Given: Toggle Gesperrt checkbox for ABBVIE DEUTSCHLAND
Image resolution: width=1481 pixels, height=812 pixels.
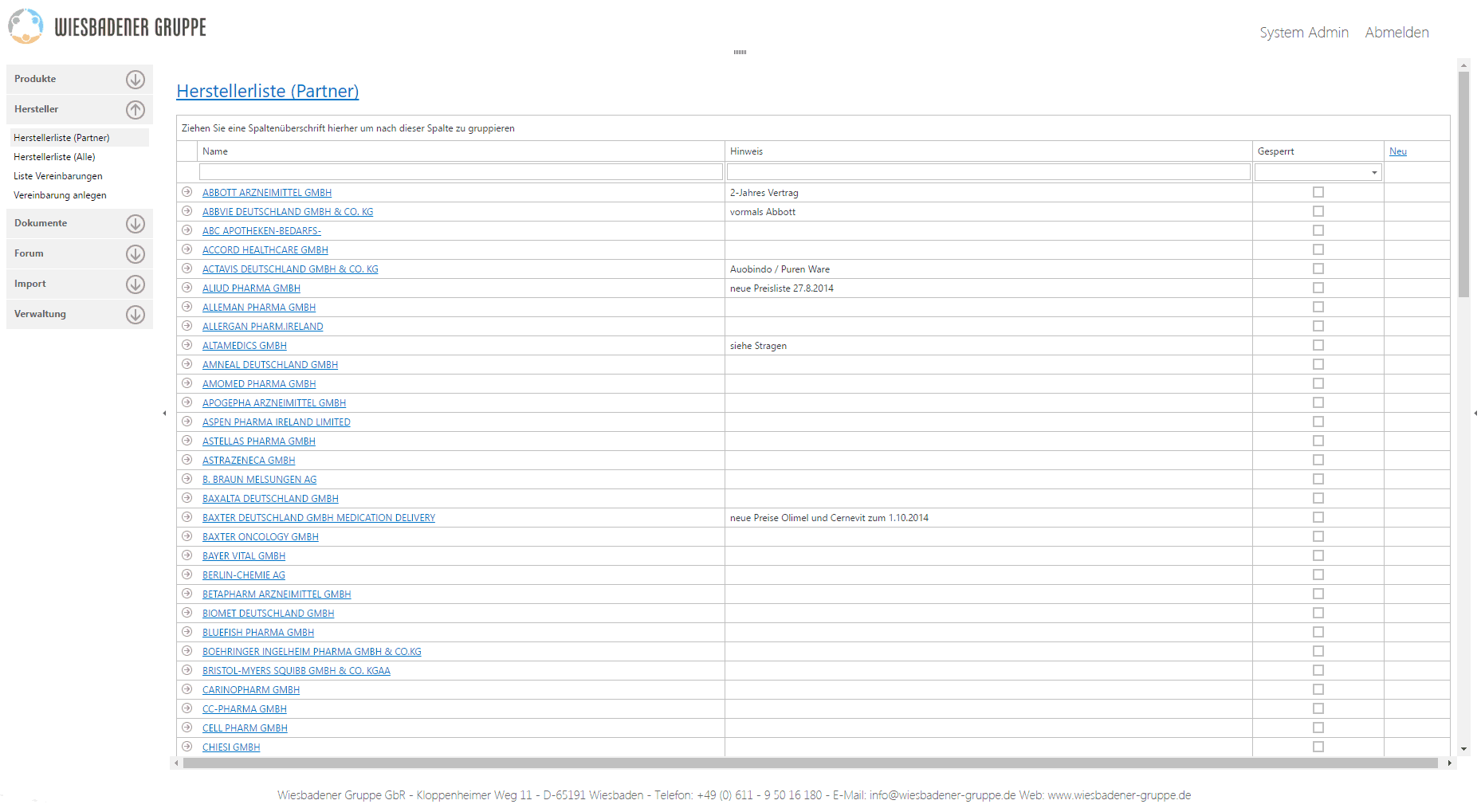Looking at the screenshot, I should point(1318,211).
